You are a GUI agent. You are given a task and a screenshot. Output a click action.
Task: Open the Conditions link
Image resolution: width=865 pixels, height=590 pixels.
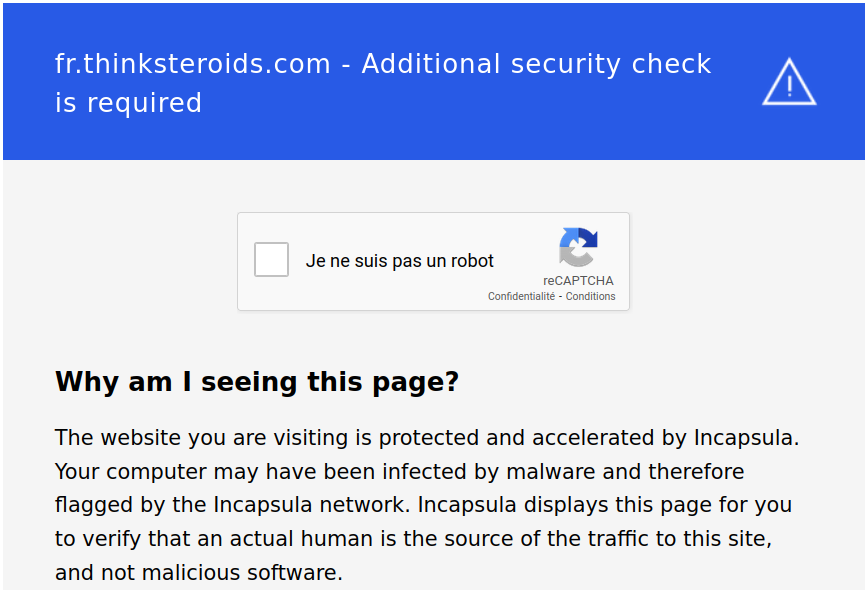click(591, 297)
